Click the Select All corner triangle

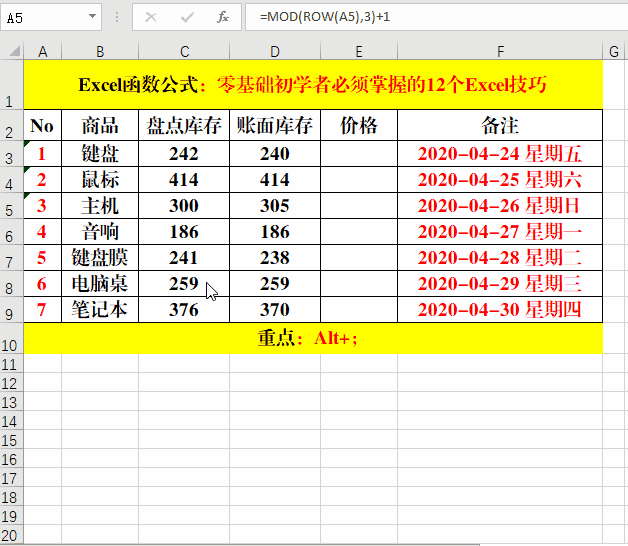coord(11,51)
